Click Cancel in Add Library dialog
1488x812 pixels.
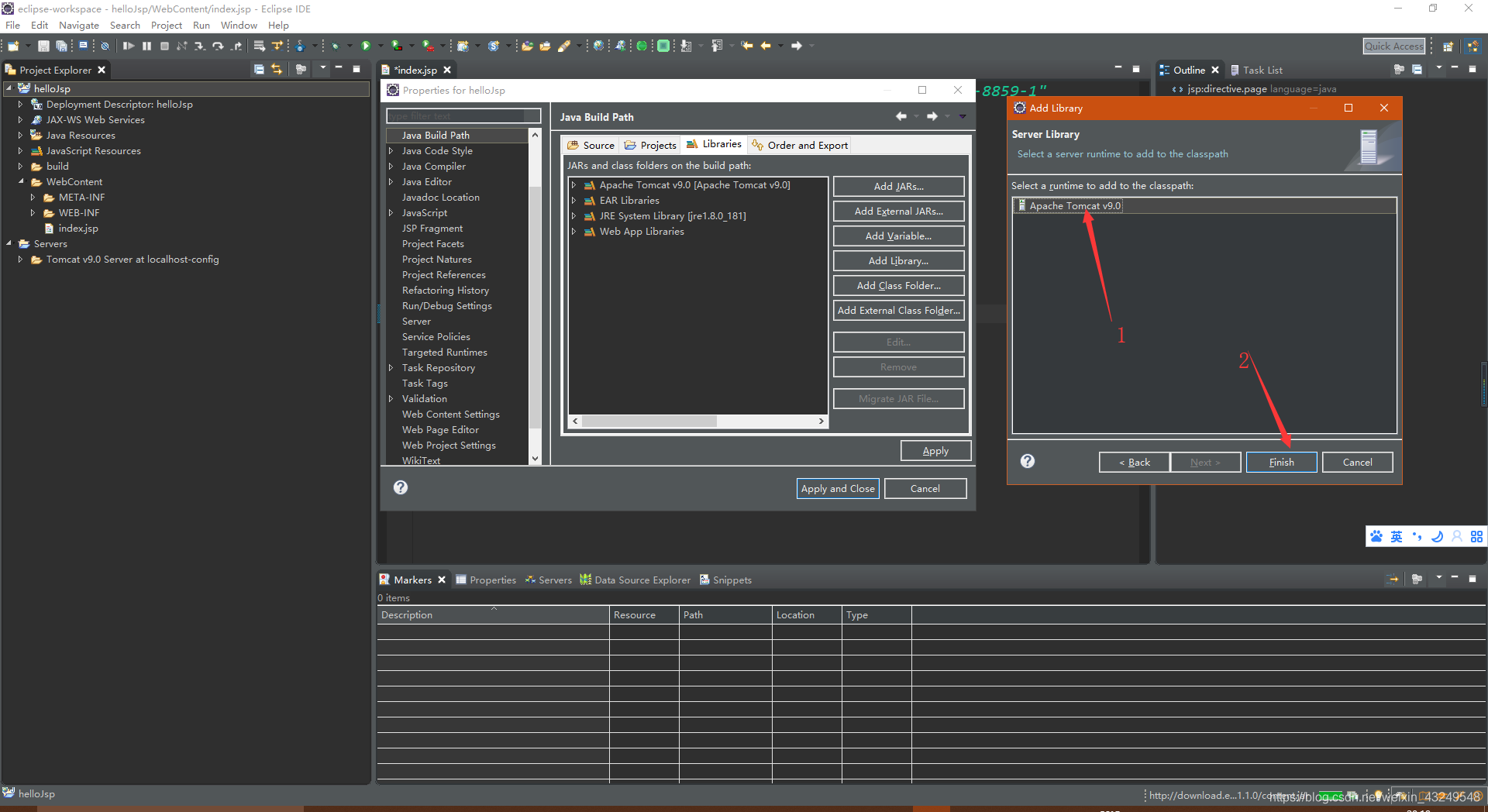[x=1357, y=462]
